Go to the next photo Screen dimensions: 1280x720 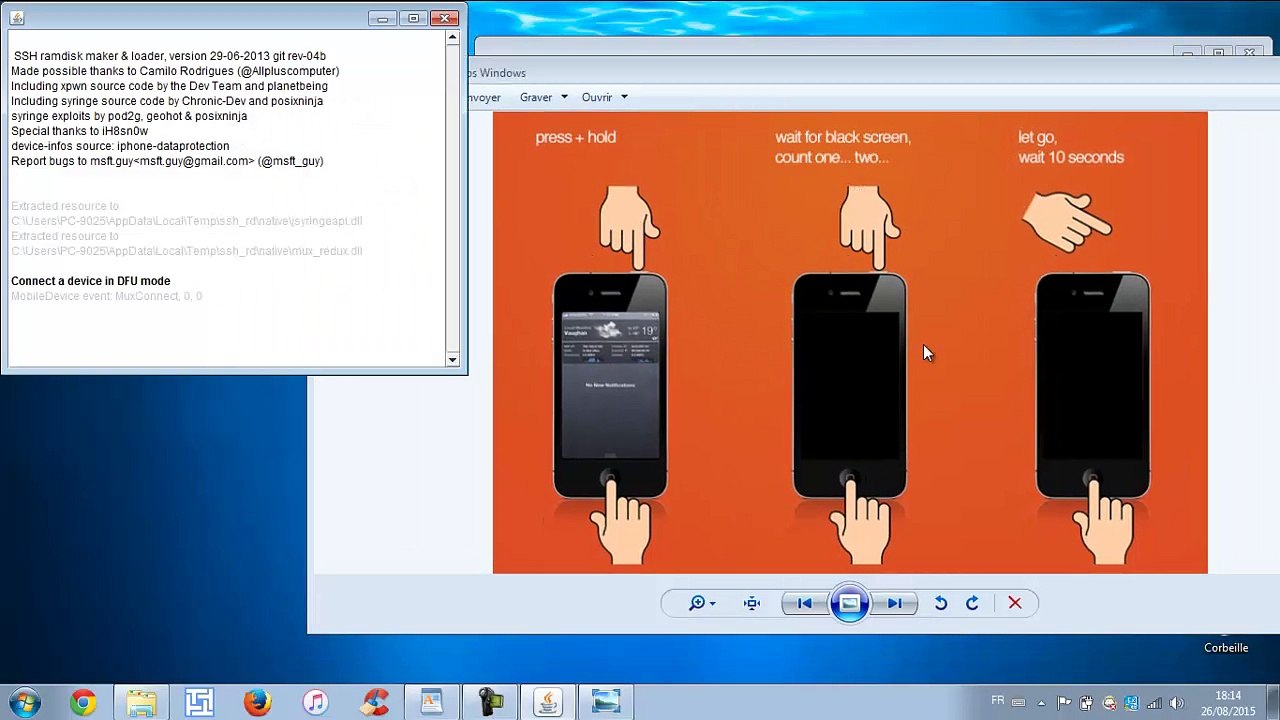coord(895,603)
